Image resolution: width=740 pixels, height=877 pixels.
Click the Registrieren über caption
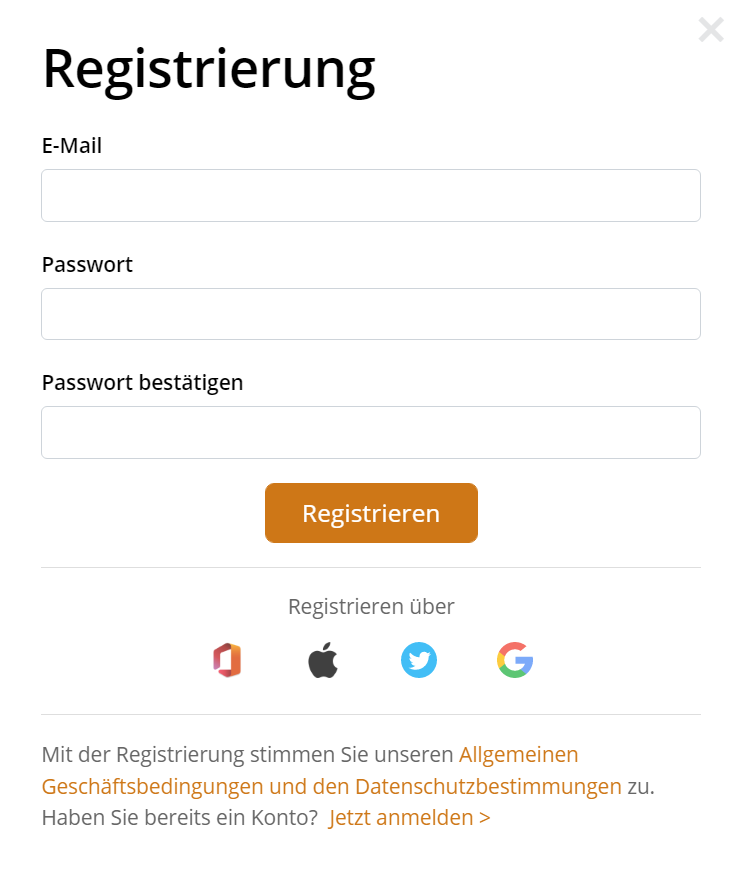pos(371,606)
